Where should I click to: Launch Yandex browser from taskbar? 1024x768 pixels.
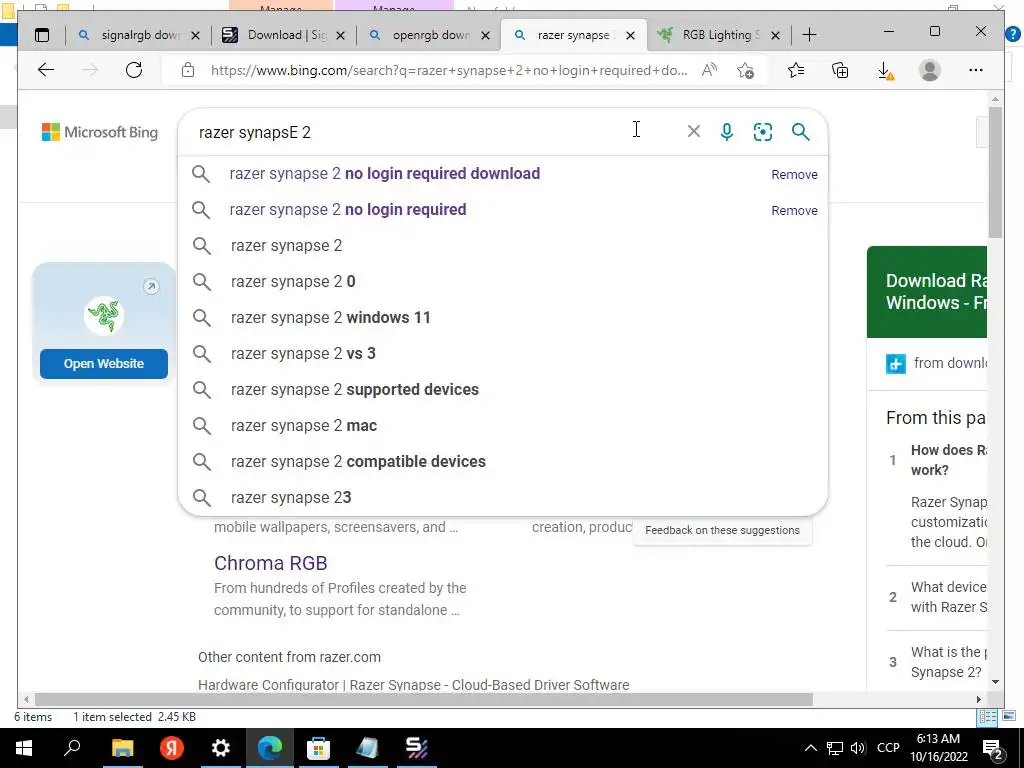point(172,748)
